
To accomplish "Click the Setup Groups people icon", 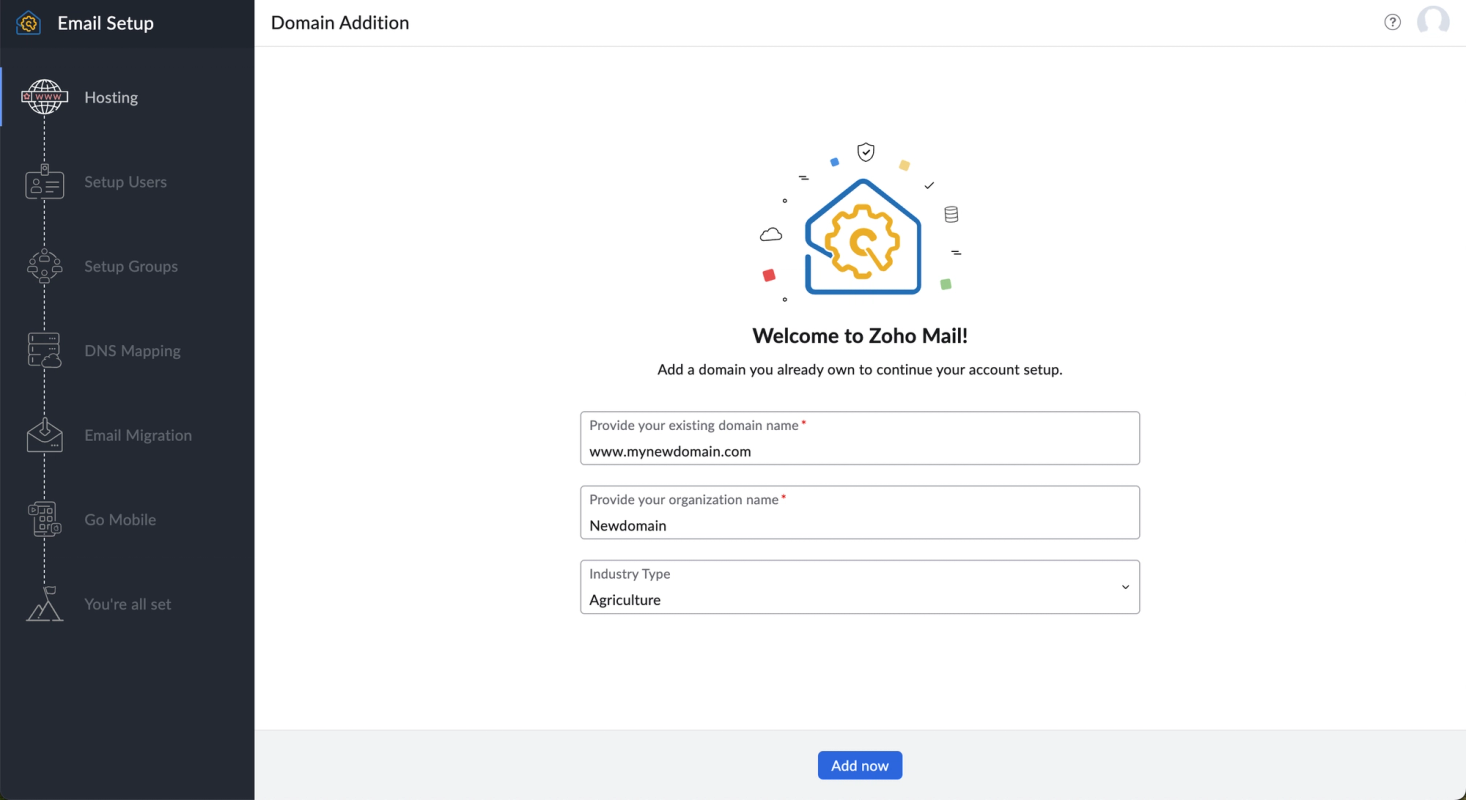I will 44,266.
